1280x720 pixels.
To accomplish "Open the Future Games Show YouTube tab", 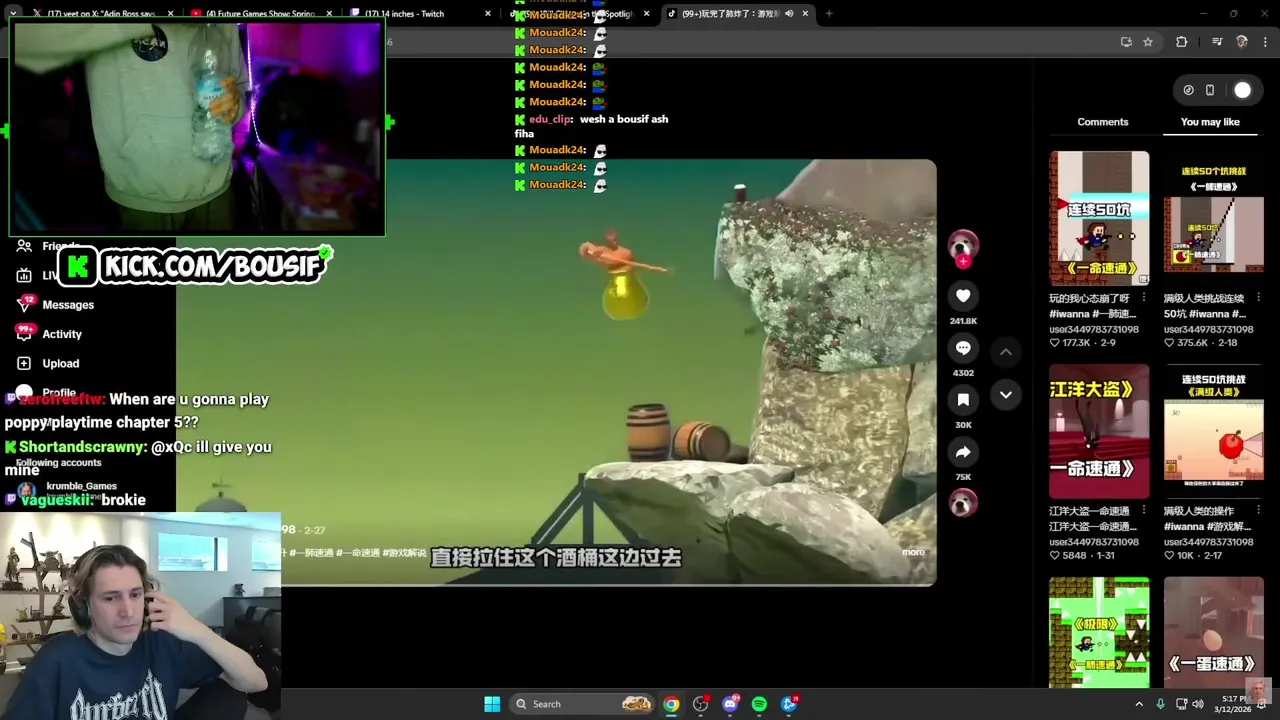I will (x=263, y=14).
